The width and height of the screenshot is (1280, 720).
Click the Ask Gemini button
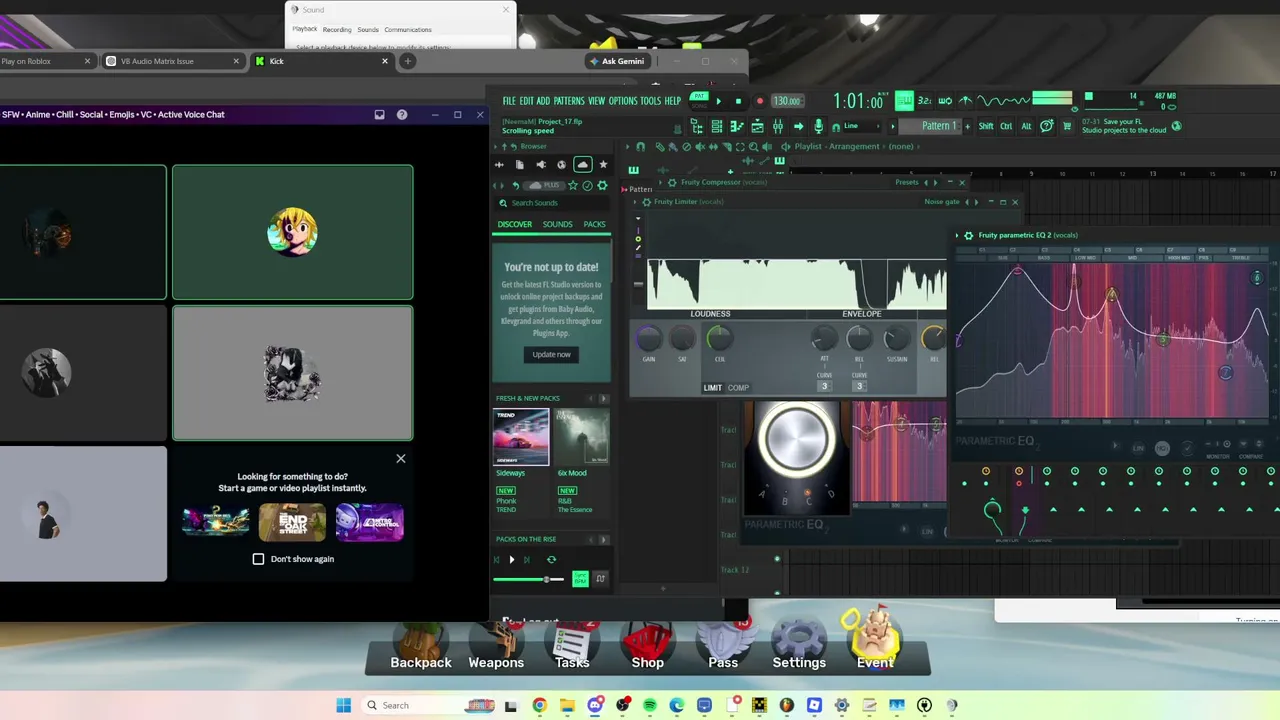tap(617, 61)
